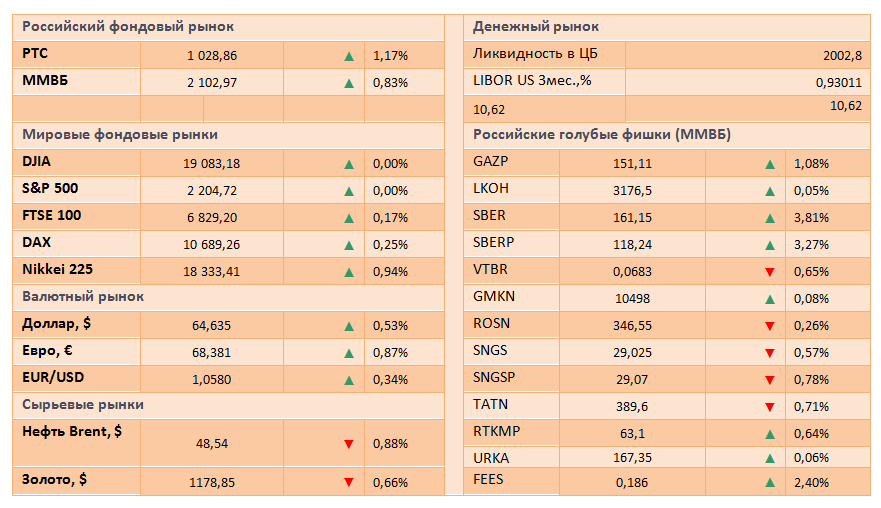Viewport: 881px width, 508px height.
Task: Click the red down arrow for VTBR
Action: (769, 272)
